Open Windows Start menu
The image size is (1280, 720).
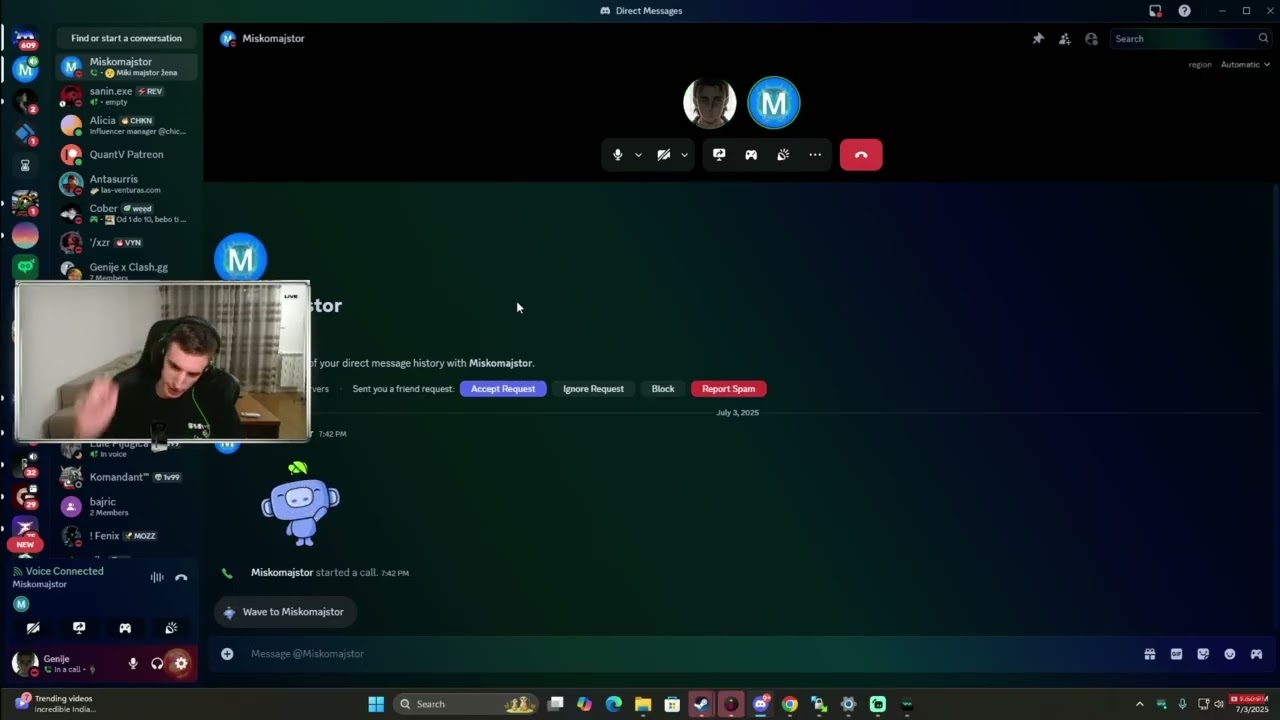click(x=376, y=704)
